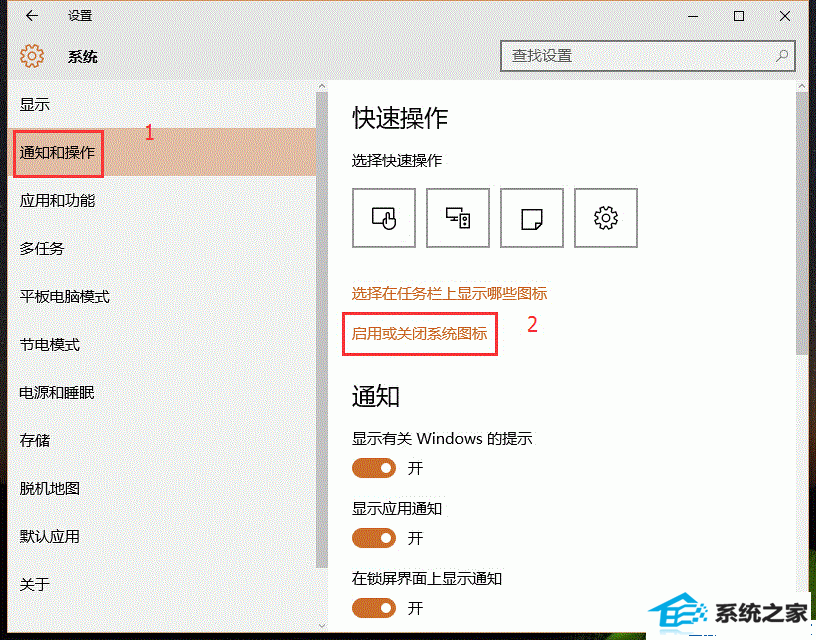Screen dimensions: 816x640
Task: Toggle 在锁屏界面上显示通知 off
Action: pos(375,608)
